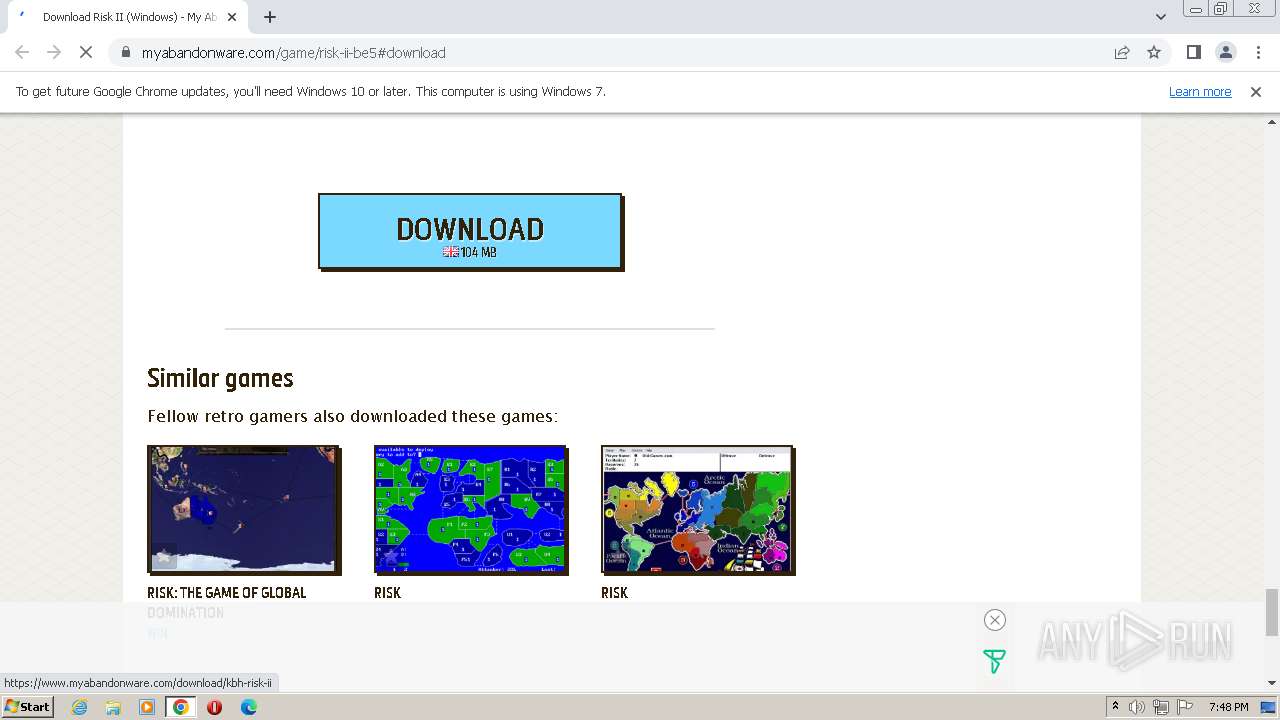
Task: Click the Learn more link
Action: [x=1200, y=91]
